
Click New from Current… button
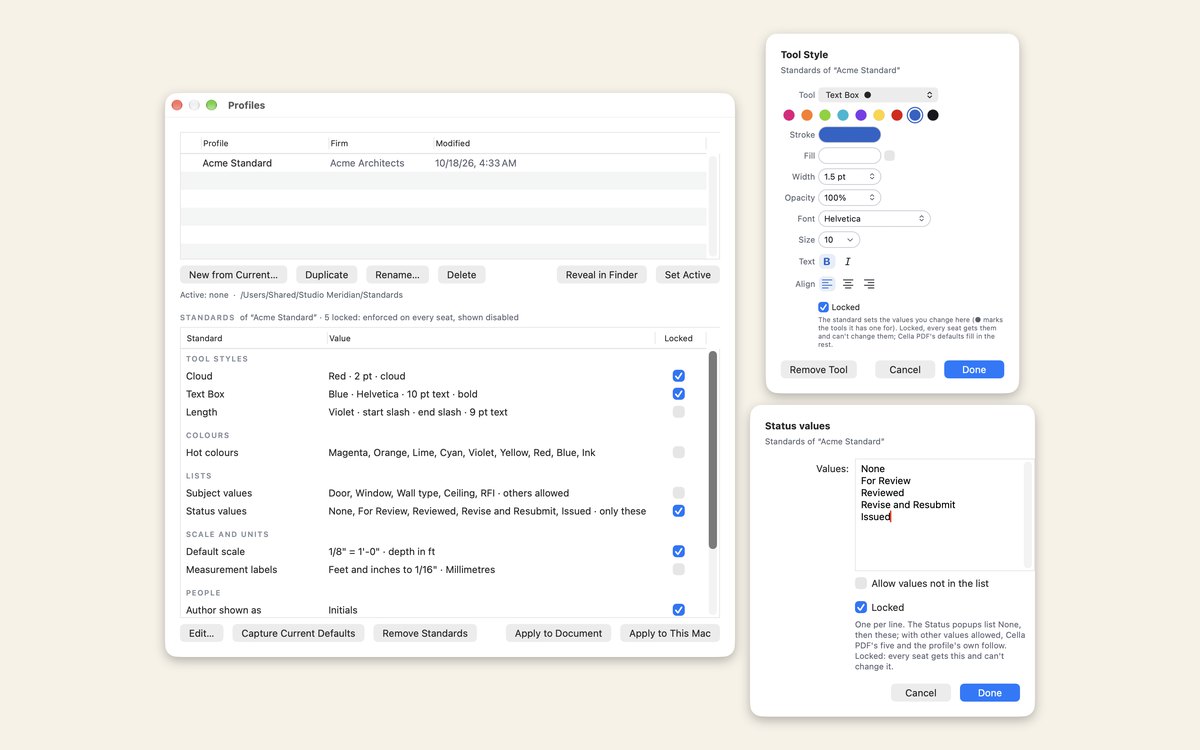[233, 275]
